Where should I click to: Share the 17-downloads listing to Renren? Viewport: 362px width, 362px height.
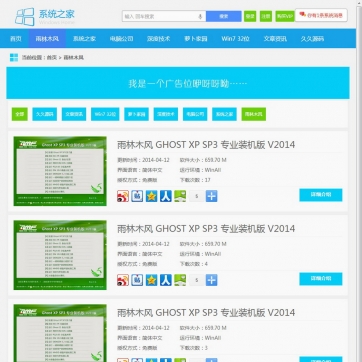[166, 196]
